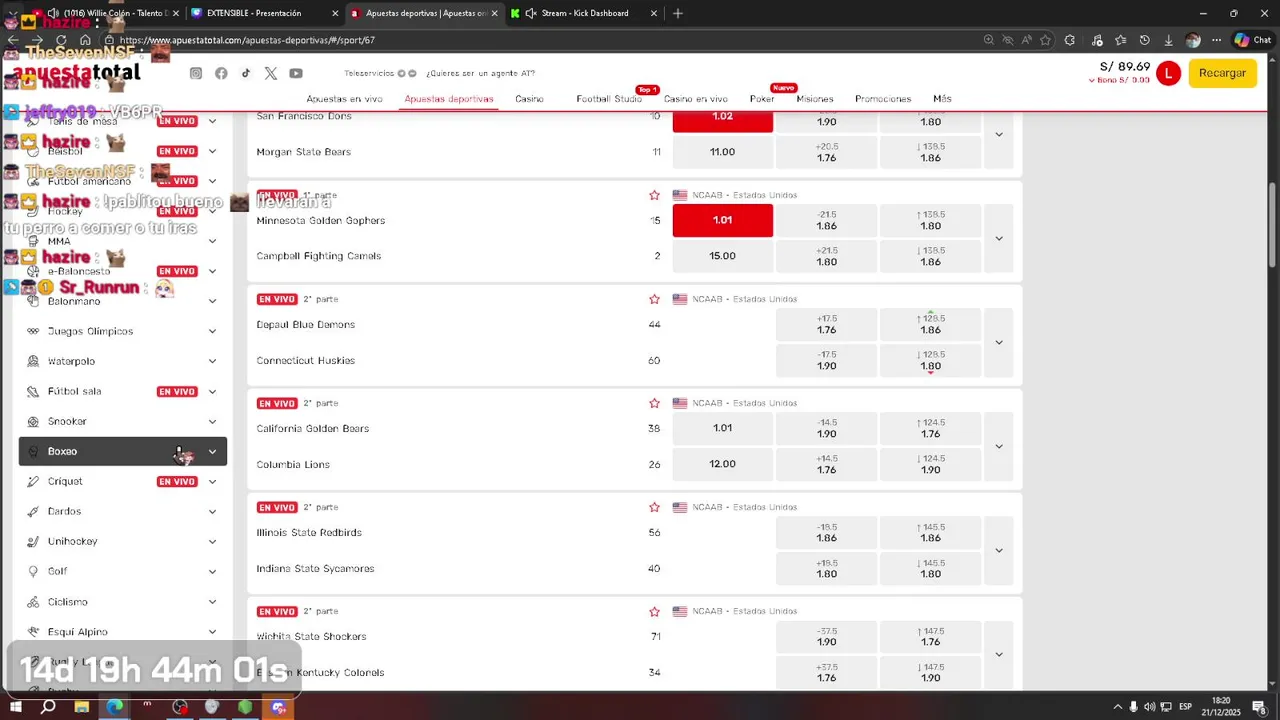Image resolution: width=1280 pixels, height=720 pixels.
Task: Add page to favorites with star icon
Action: click(1045, 40)
